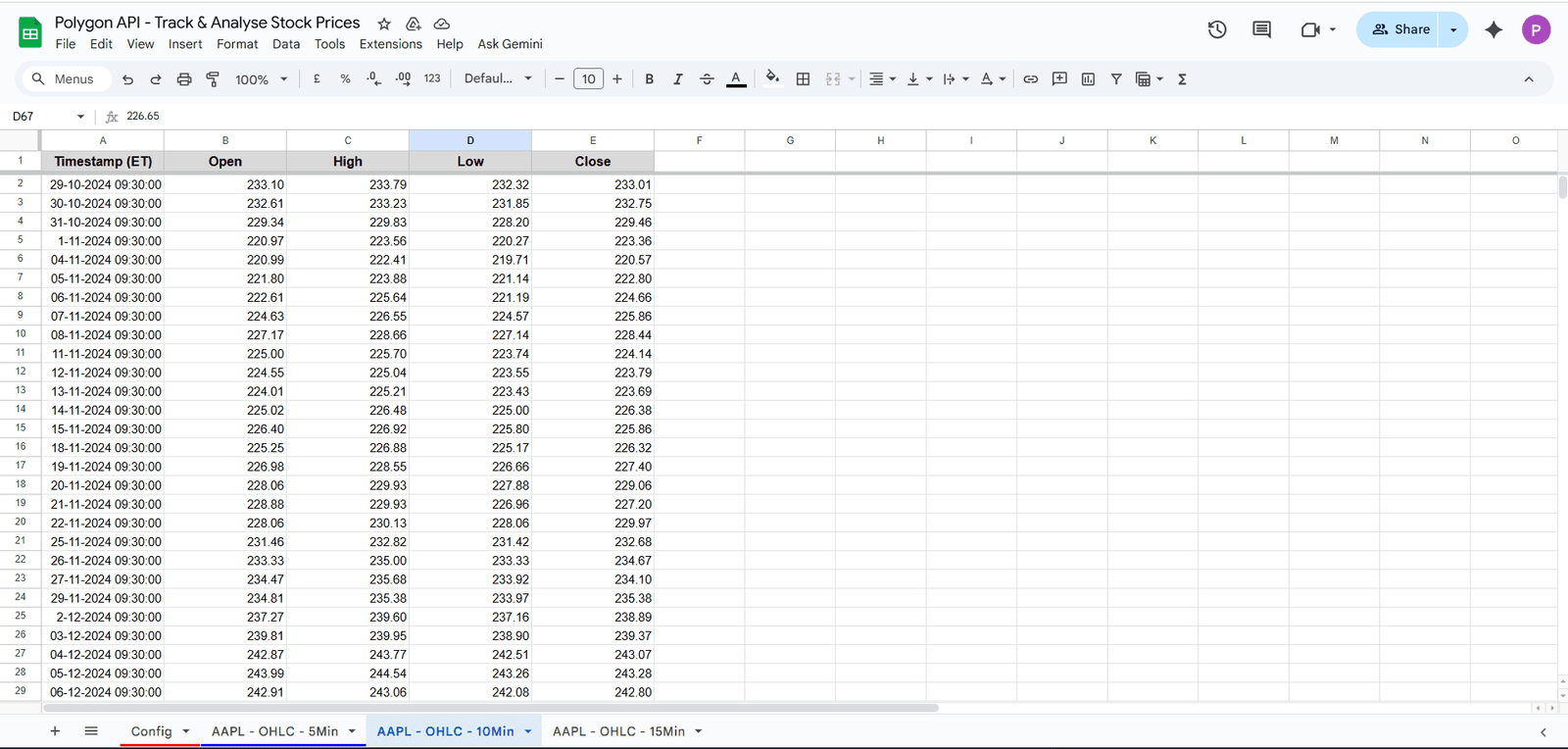The width and height of the screenshot is (1568, 749).
Task: Select the paint format tool
Action: pyautogui.click(x=213, y=79)
